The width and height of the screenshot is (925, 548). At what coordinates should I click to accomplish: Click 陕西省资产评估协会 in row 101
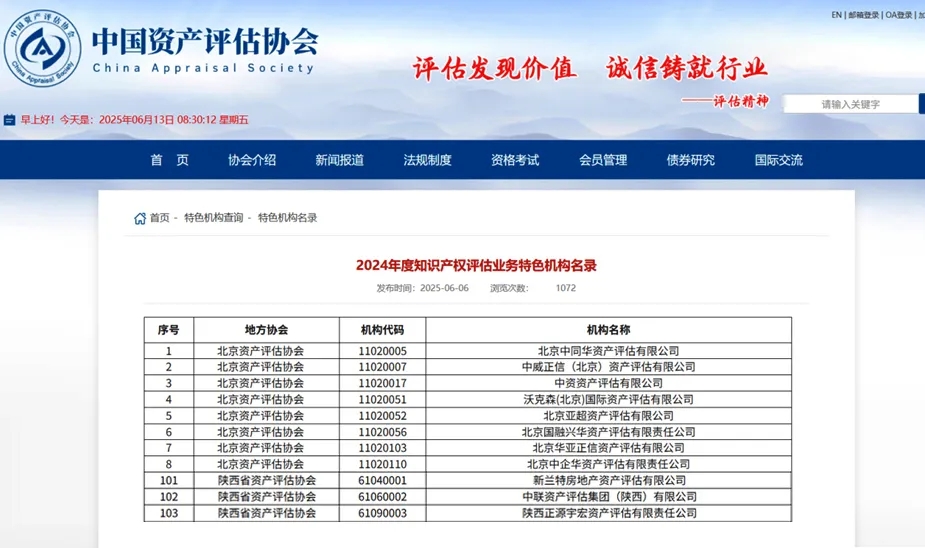click(267, 481)
